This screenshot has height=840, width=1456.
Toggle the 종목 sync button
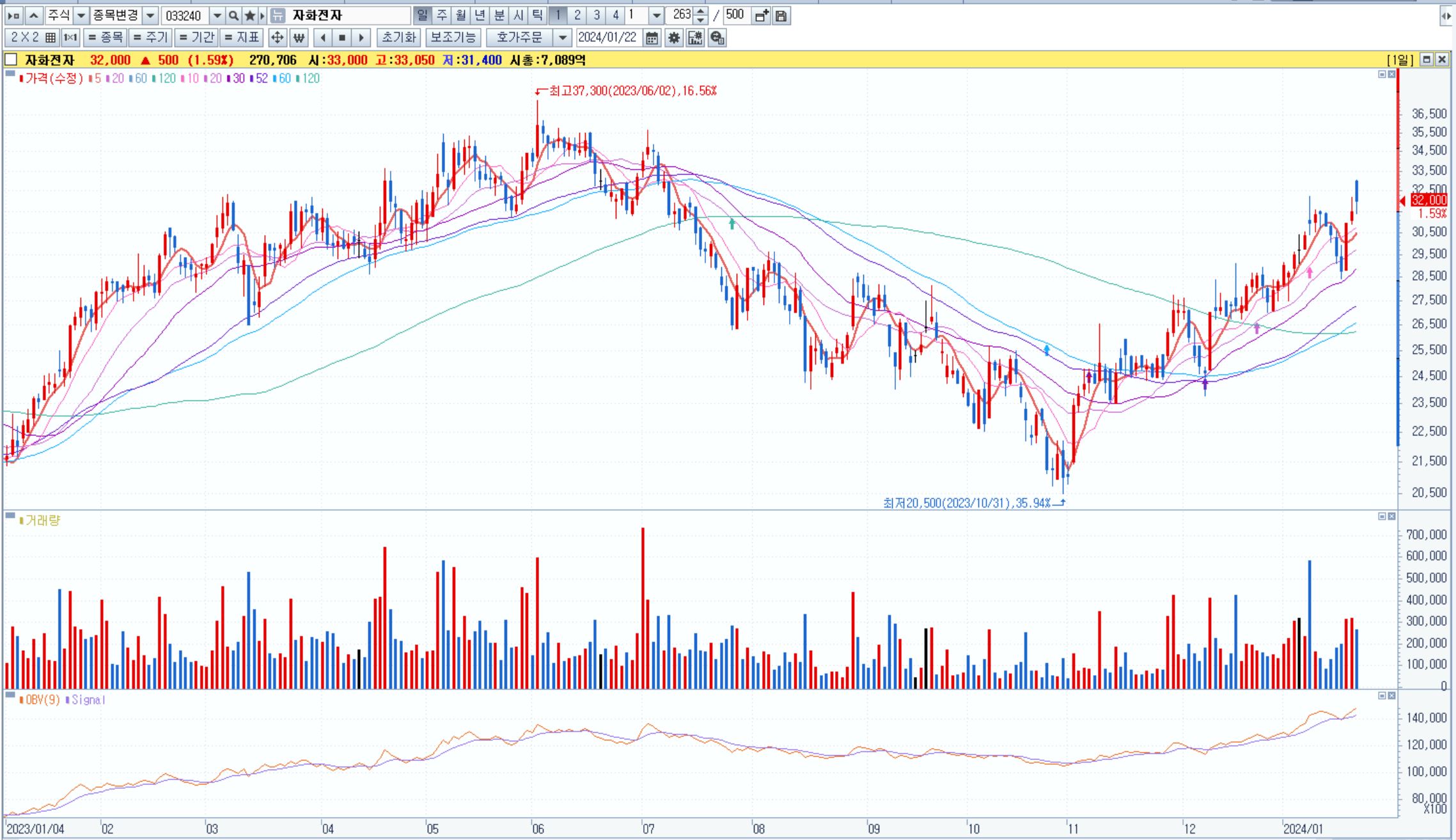pos(106,38)
